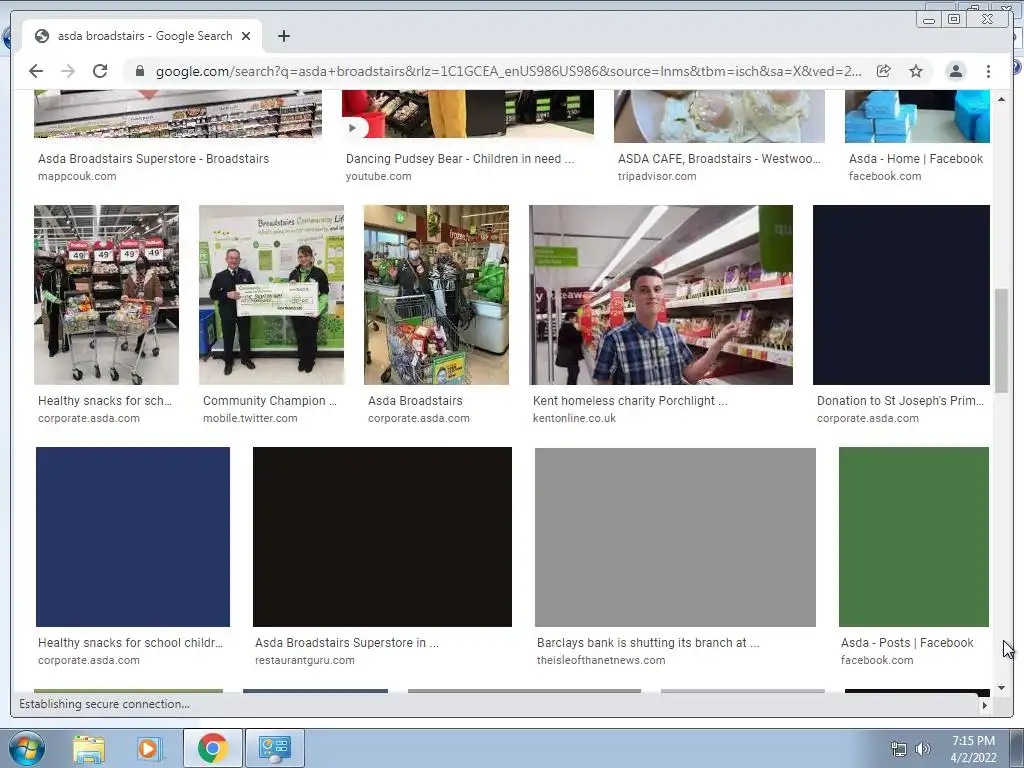Open the control panel taskbar item

tap(274, 748)
